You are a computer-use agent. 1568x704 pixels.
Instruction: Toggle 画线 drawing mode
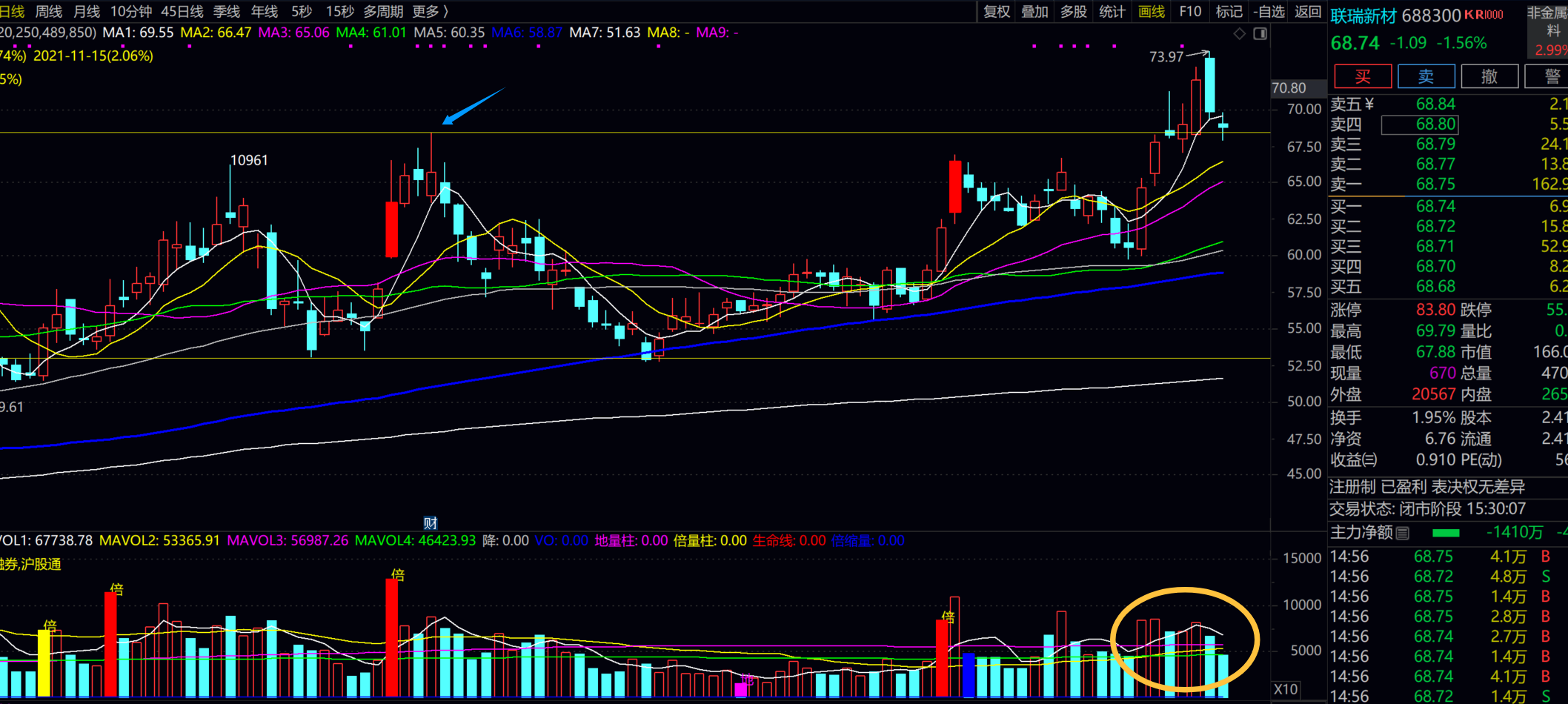click(1151, 12)
